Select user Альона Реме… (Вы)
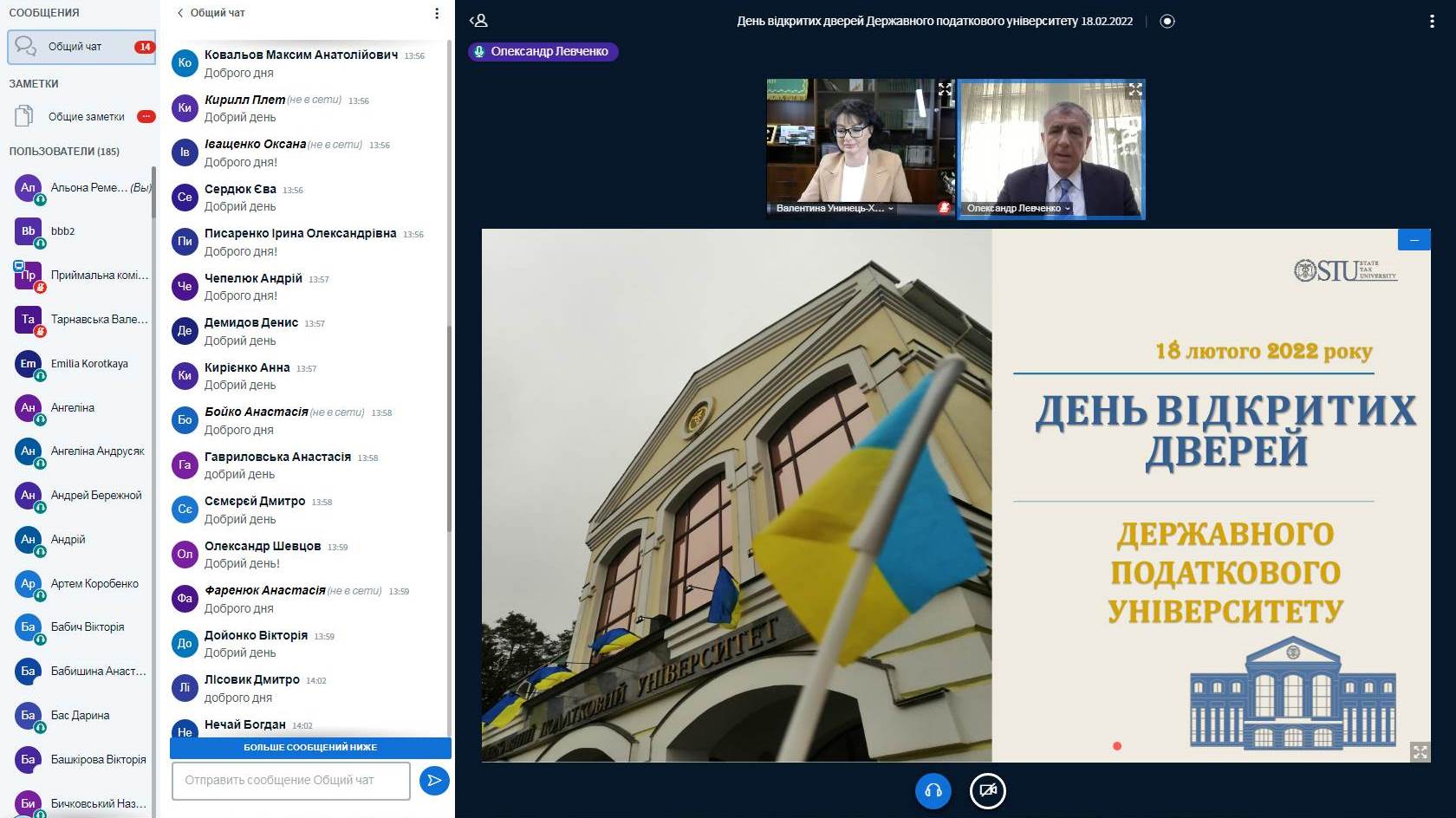 pyautogui.click(x=82, y=188)
